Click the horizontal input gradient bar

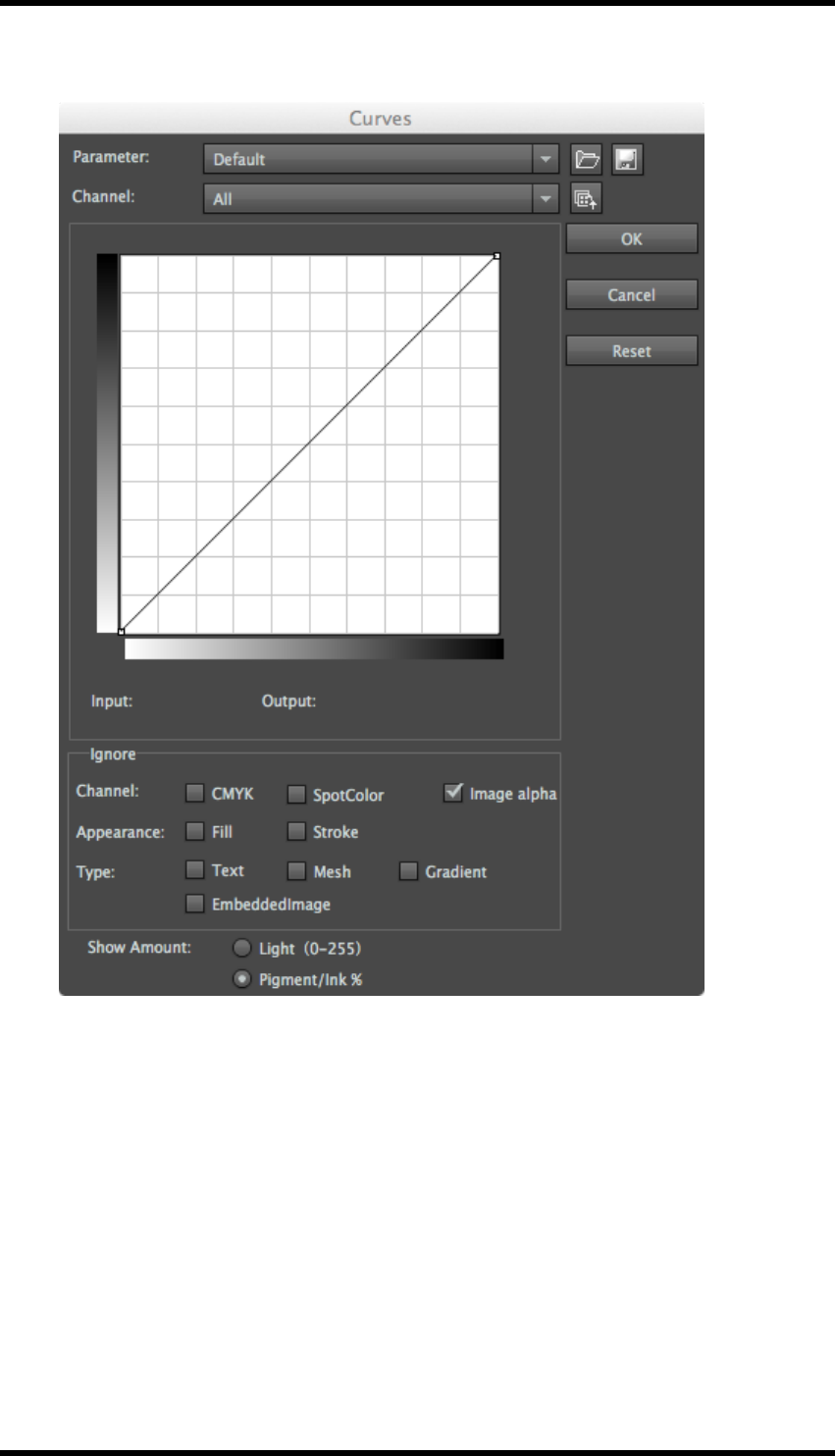(x=314, y=649)
